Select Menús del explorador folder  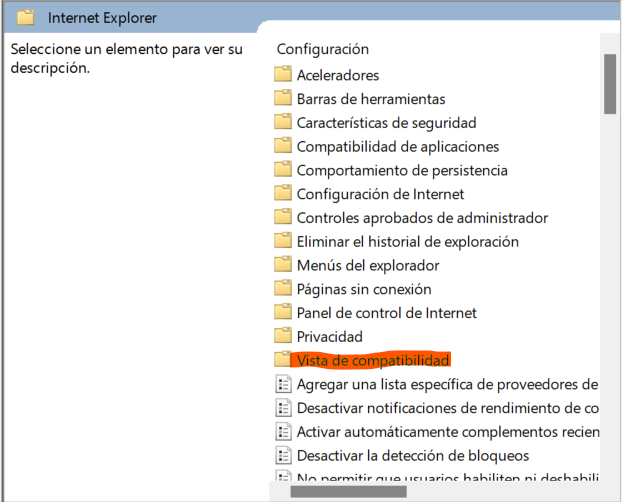tap(368, 266)
